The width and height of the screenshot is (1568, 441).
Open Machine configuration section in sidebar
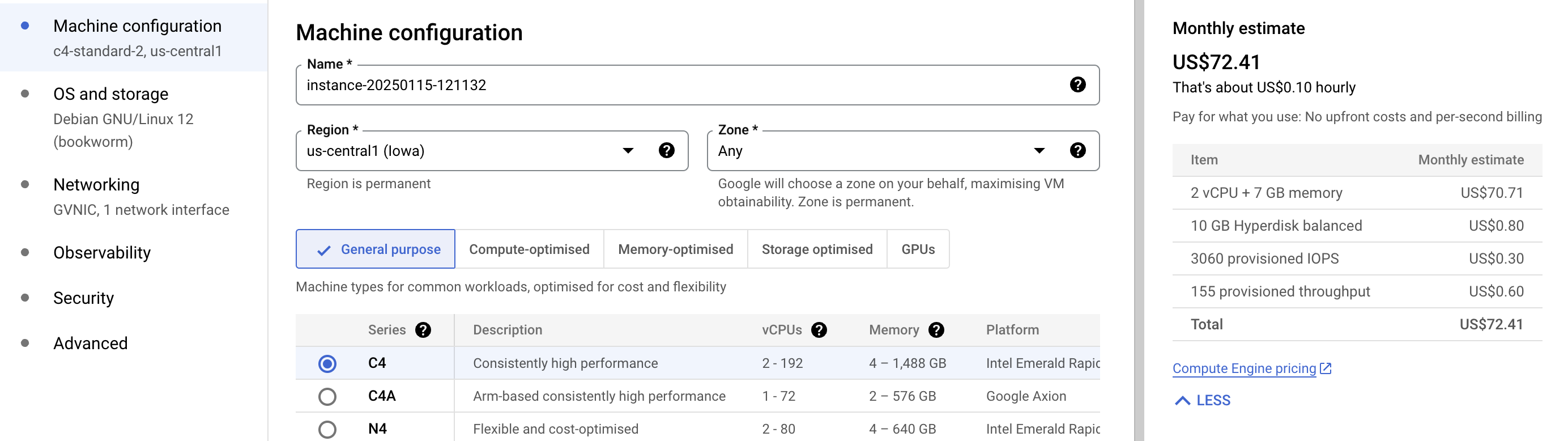[x=134, y=37]
